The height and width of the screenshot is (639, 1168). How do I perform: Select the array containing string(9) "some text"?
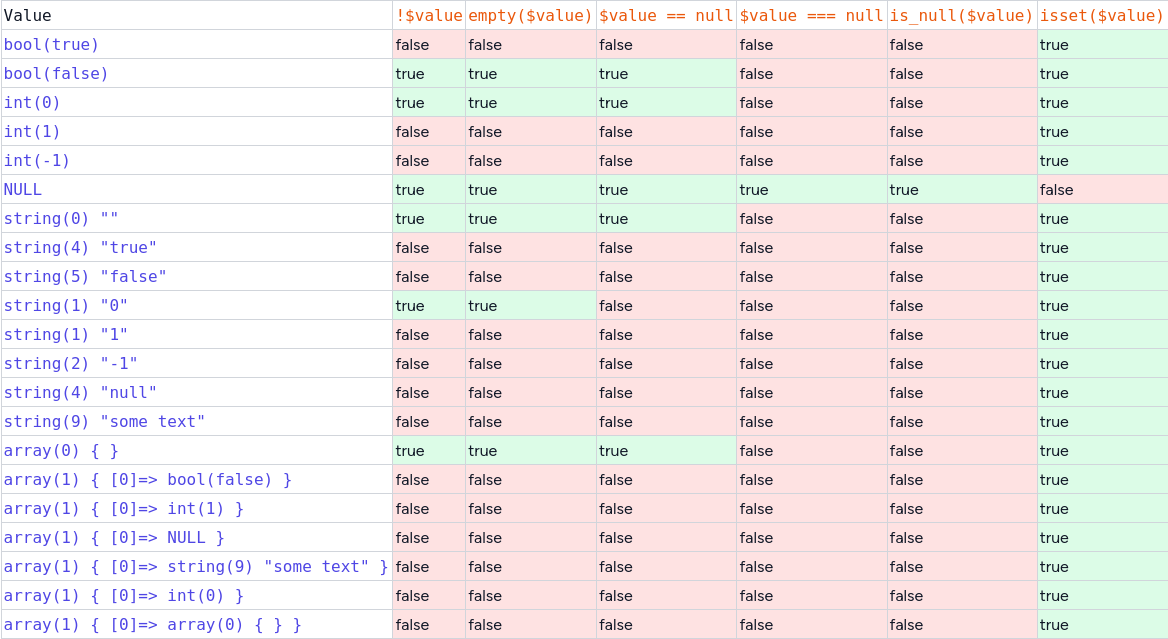click(x=196, y=568)
